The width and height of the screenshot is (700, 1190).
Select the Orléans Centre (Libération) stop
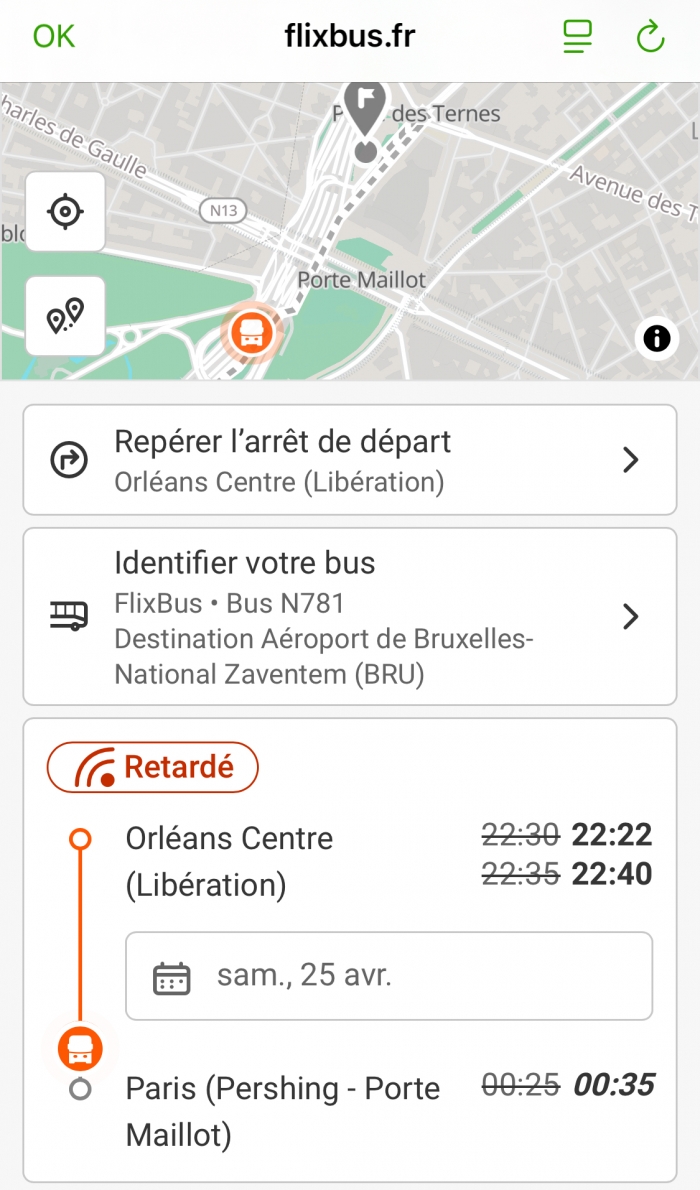point(229,860)
